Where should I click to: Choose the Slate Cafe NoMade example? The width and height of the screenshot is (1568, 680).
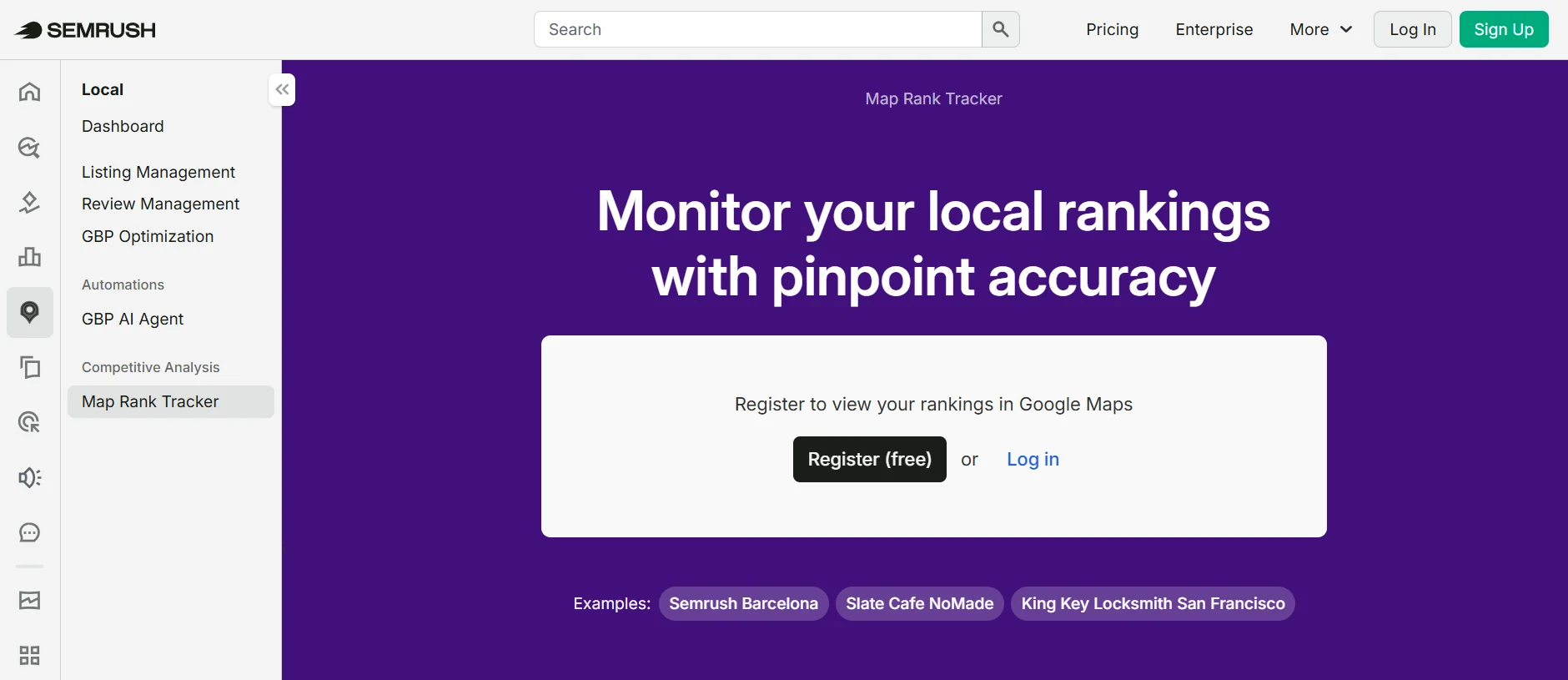coord(919,603)
